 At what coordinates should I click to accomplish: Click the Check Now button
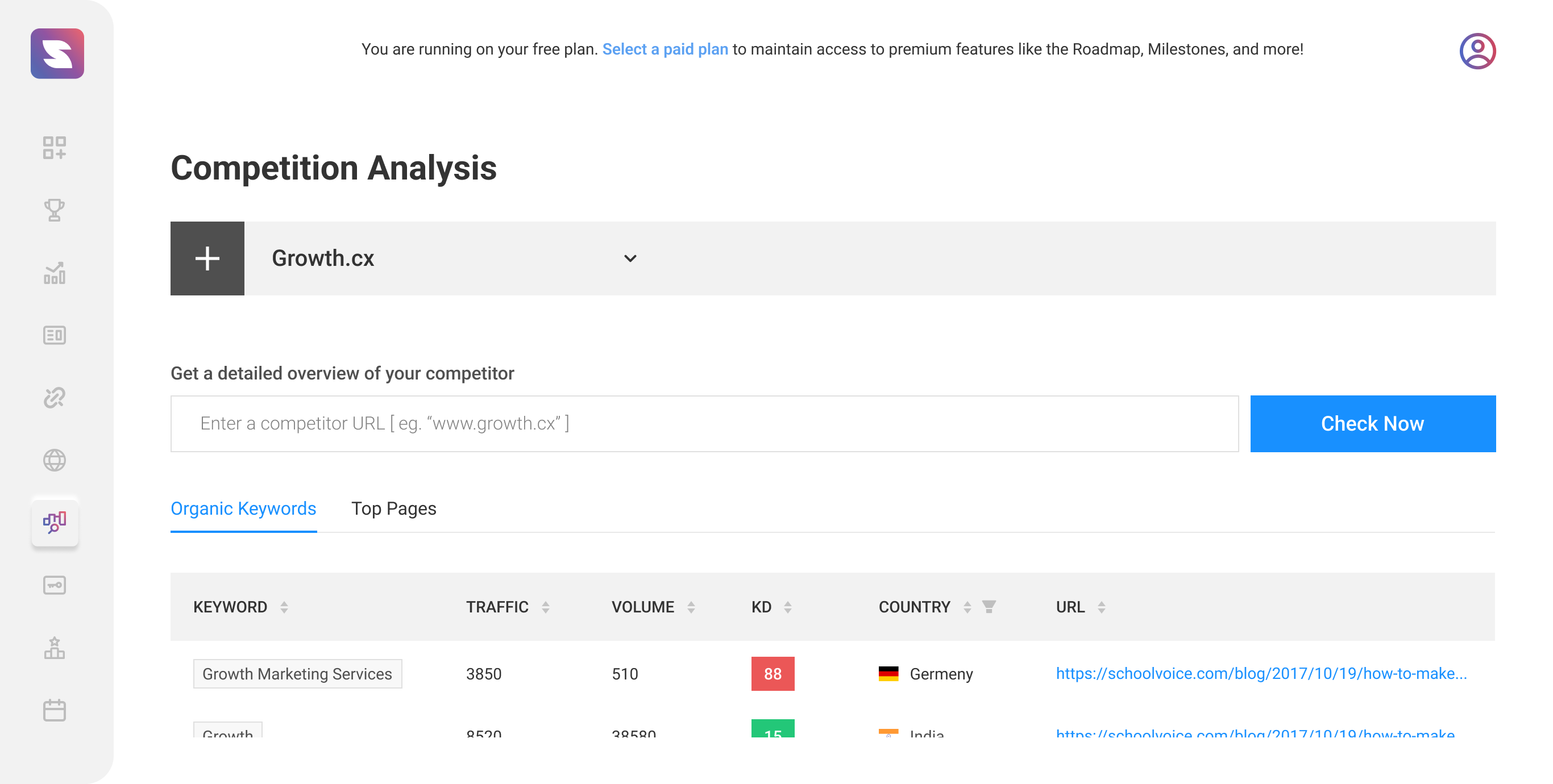coord(1373,423)
